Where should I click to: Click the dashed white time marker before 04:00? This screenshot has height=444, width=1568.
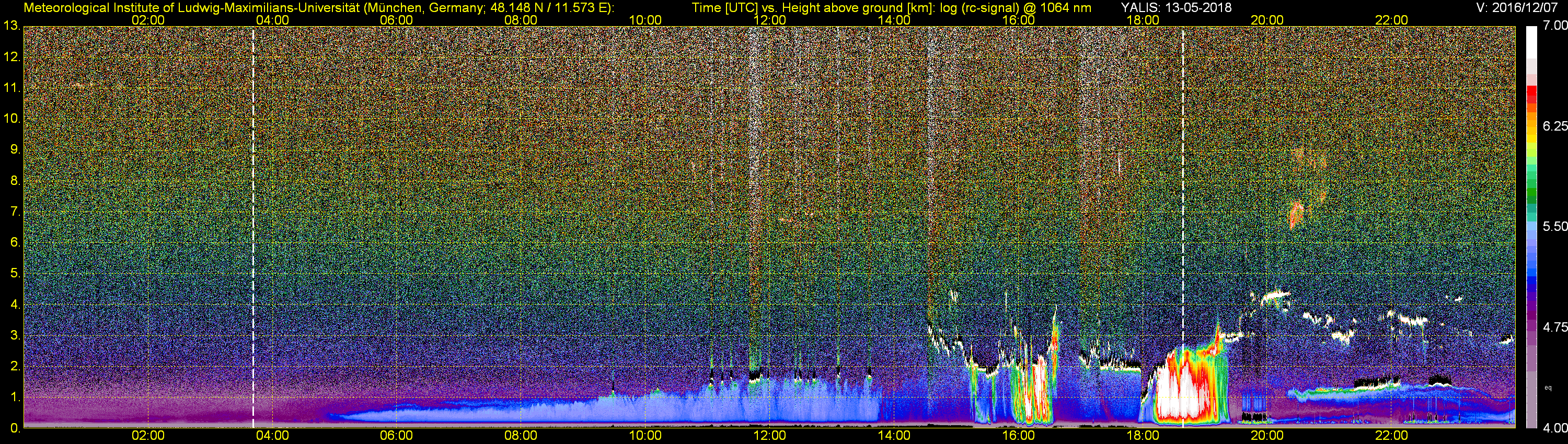[x=252, y=227]
